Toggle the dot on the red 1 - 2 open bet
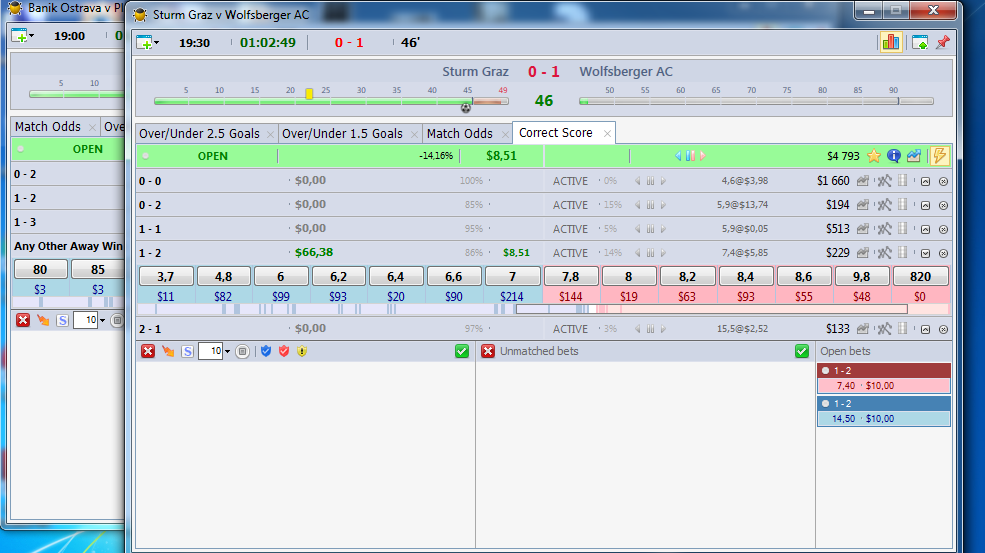Viewport: 985px width, 553px height. pyautogui.click(x=825, y=371)
